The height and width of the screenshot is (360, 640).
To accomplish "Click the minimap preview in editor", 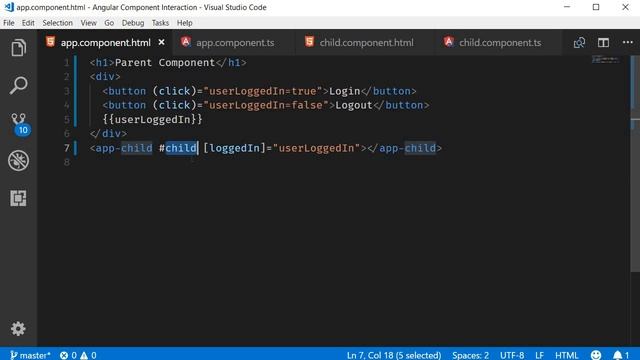I will [606, 60].
